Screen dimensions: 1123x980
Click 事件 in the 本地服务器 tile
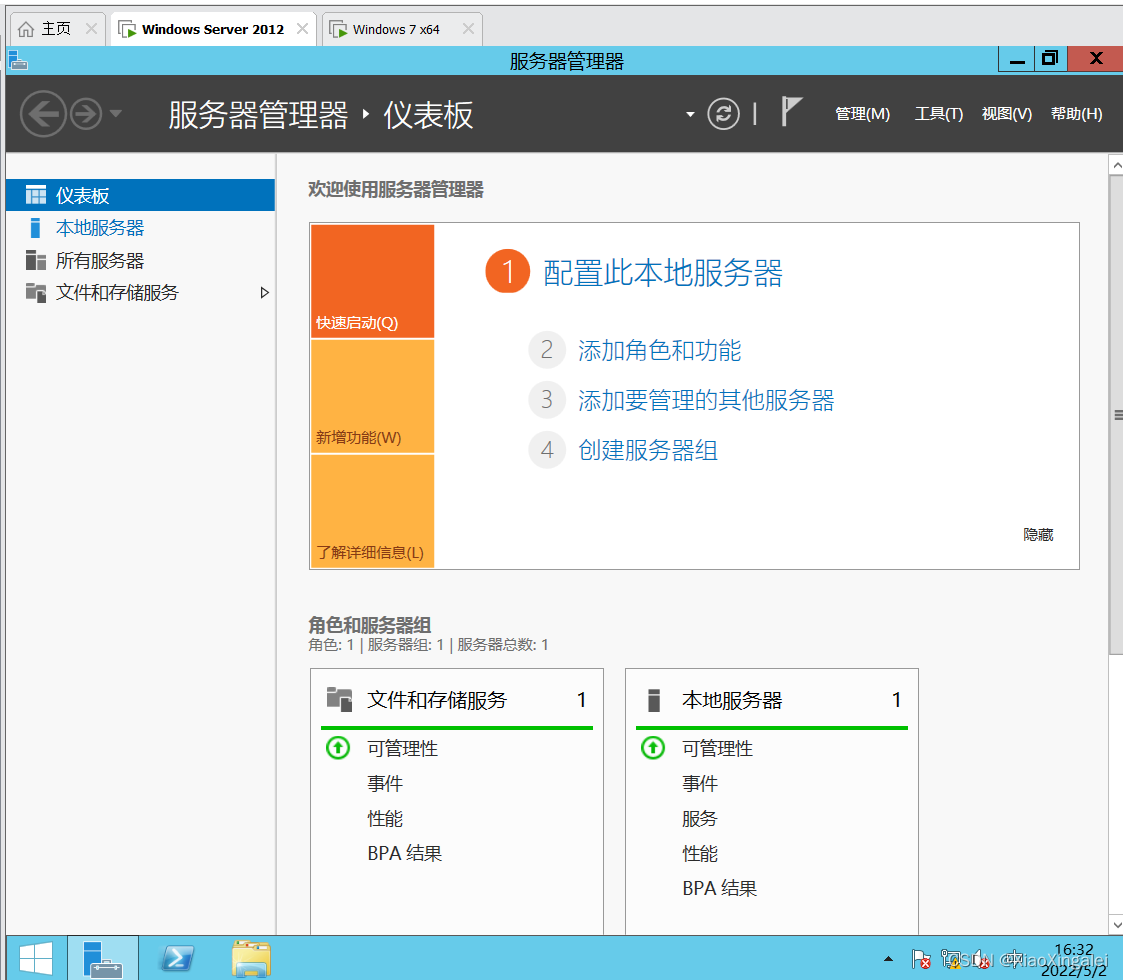[700, 784]
